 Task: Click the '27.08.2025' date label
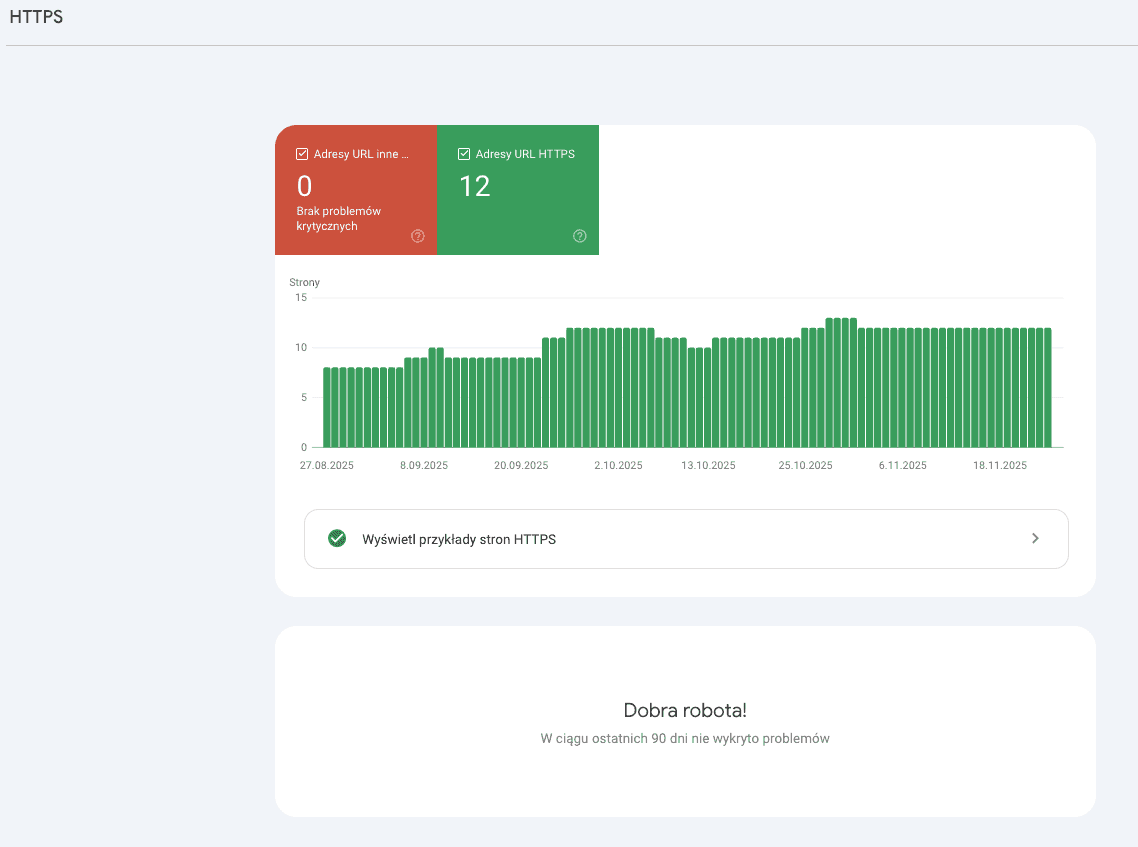327,465
